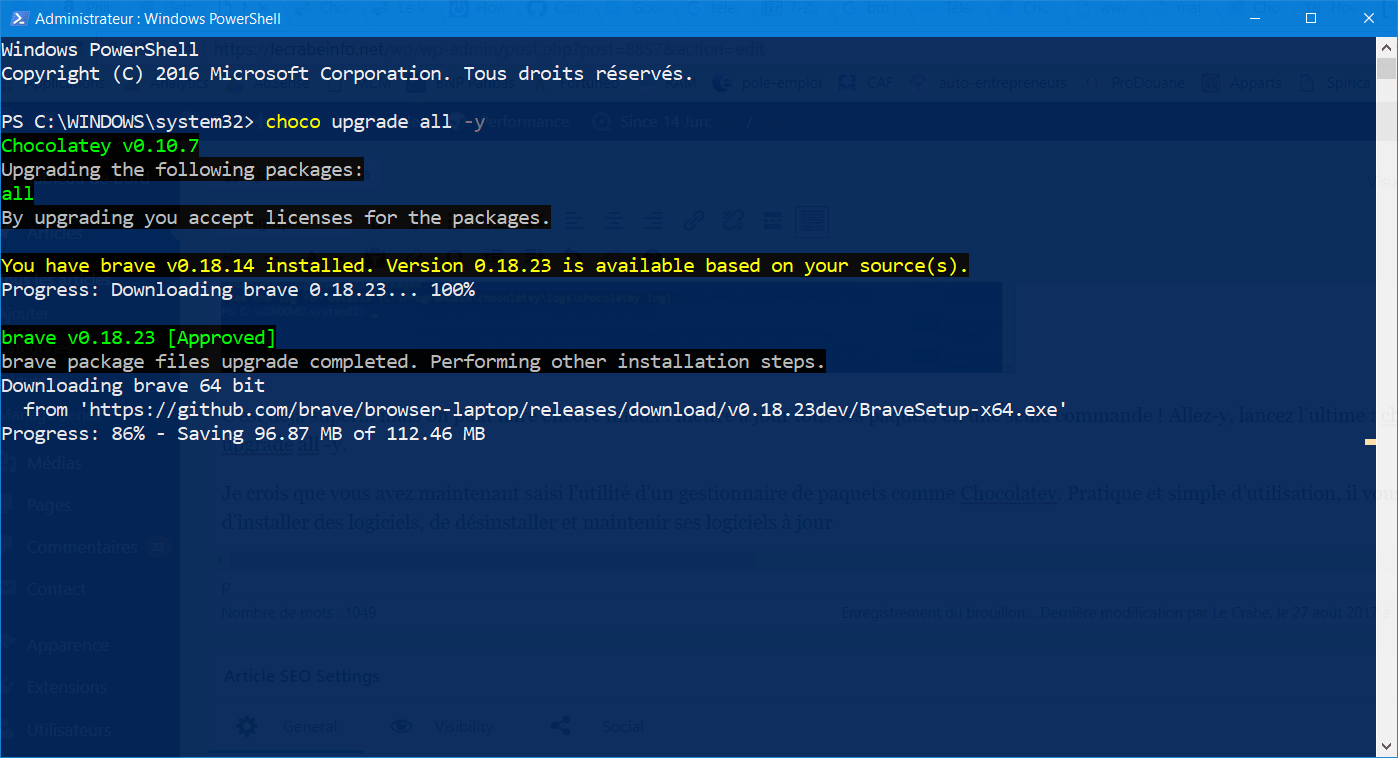Click the remove link icon in WordPress editor

coord(733,220)
